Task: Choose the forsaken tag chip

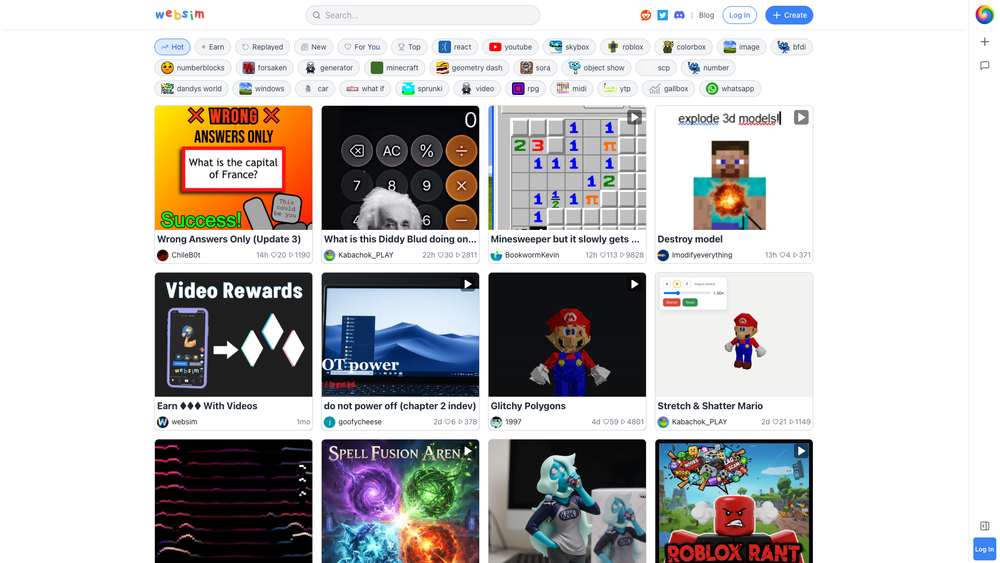Action: click(264, 68)
